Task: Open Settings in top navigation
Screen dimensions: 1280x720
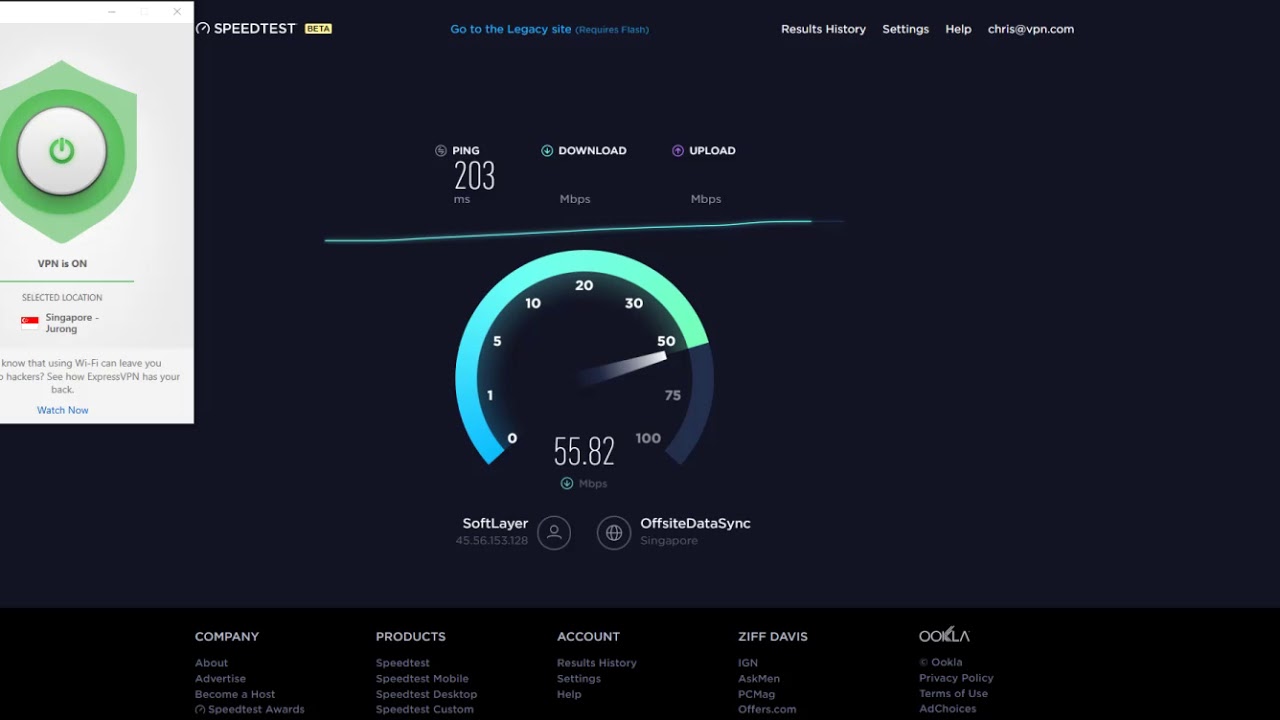Action: (x=906, y=29)
